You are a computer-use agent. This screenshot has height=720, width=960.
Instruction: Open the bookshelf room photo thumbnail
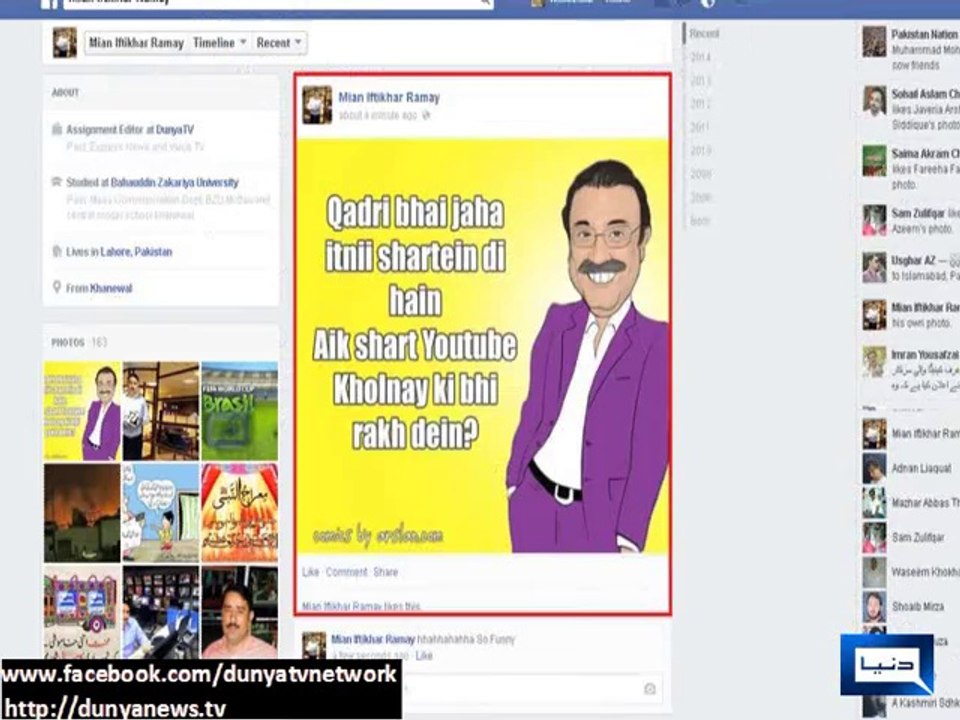(x=161, y=411)
